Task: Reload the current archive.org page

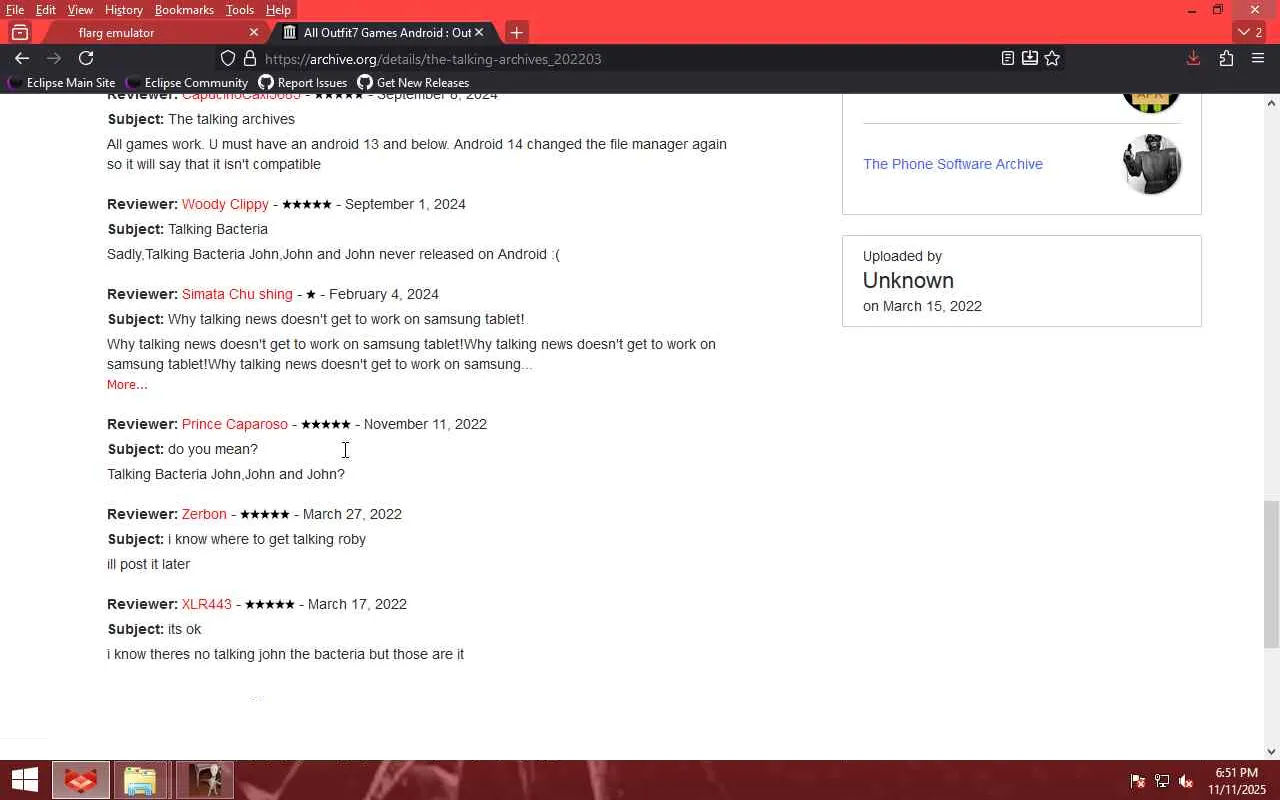Action: tap(86, 58)
